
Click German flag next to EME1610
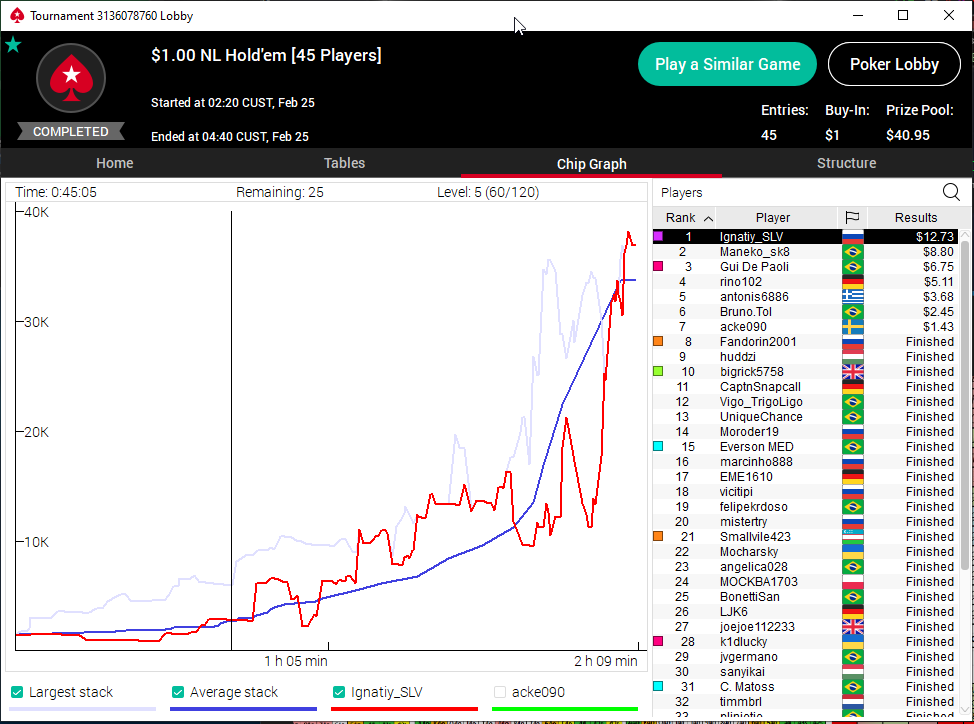(x=852, y=476)
